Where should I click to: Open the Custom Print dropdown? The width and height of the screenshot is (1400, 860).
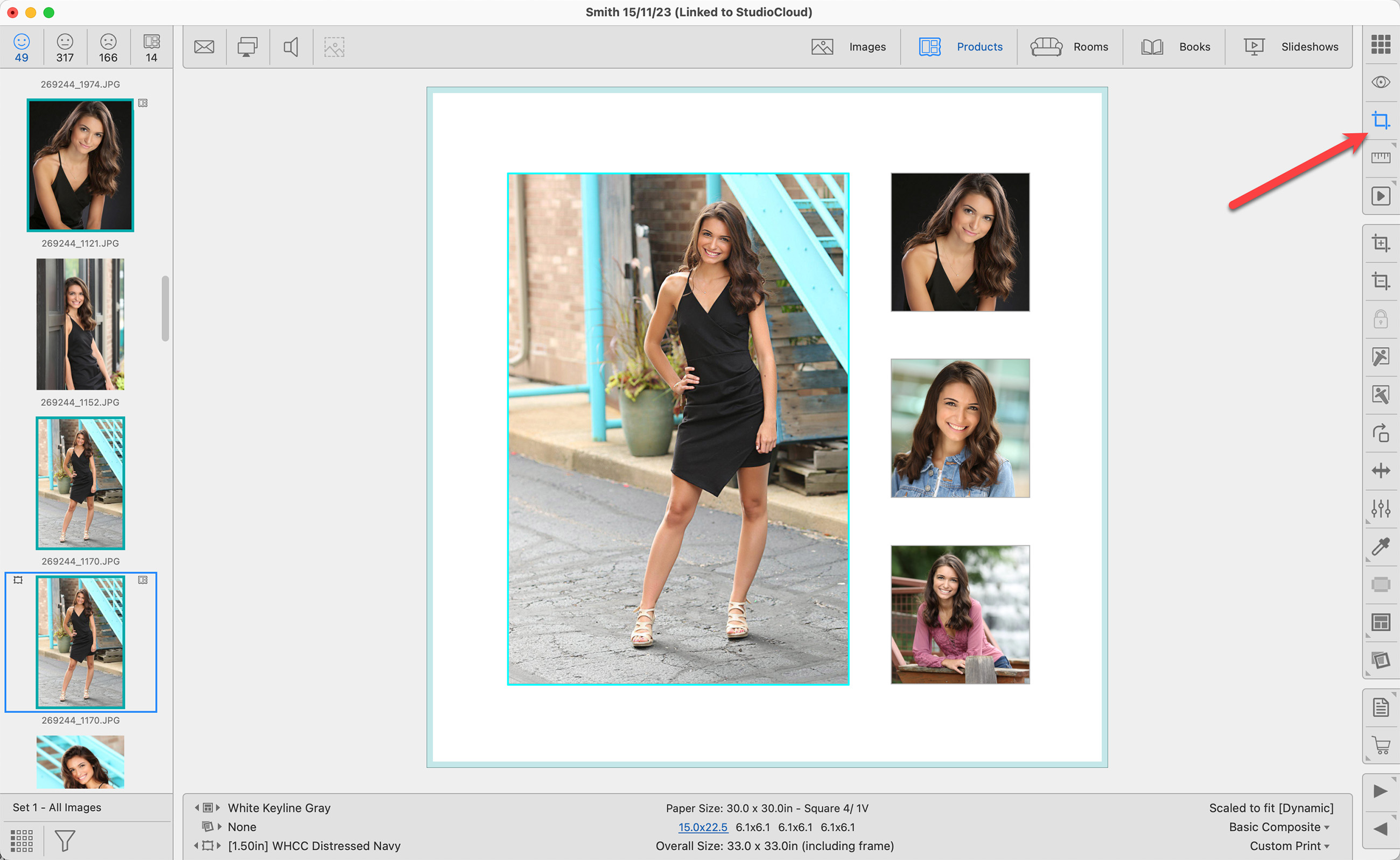pyautogui.click(x=1289, y=846)
